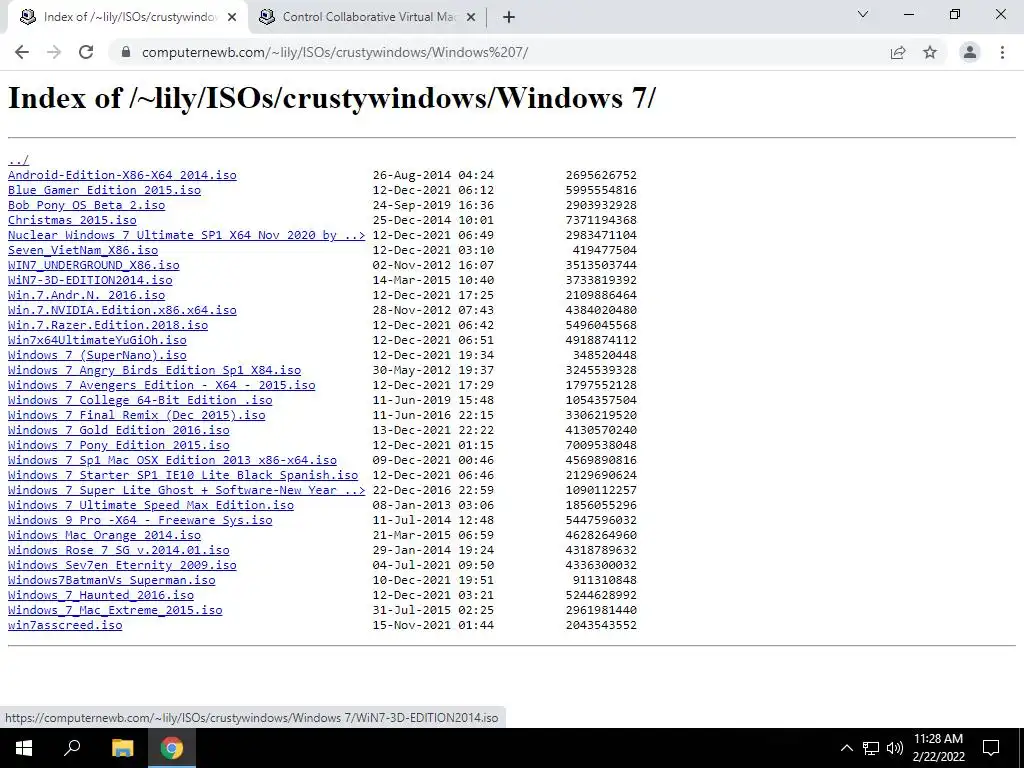Launch File Explorer from the taskbar
This screenshot has width=1024, height=768.
tap(122, 748)
